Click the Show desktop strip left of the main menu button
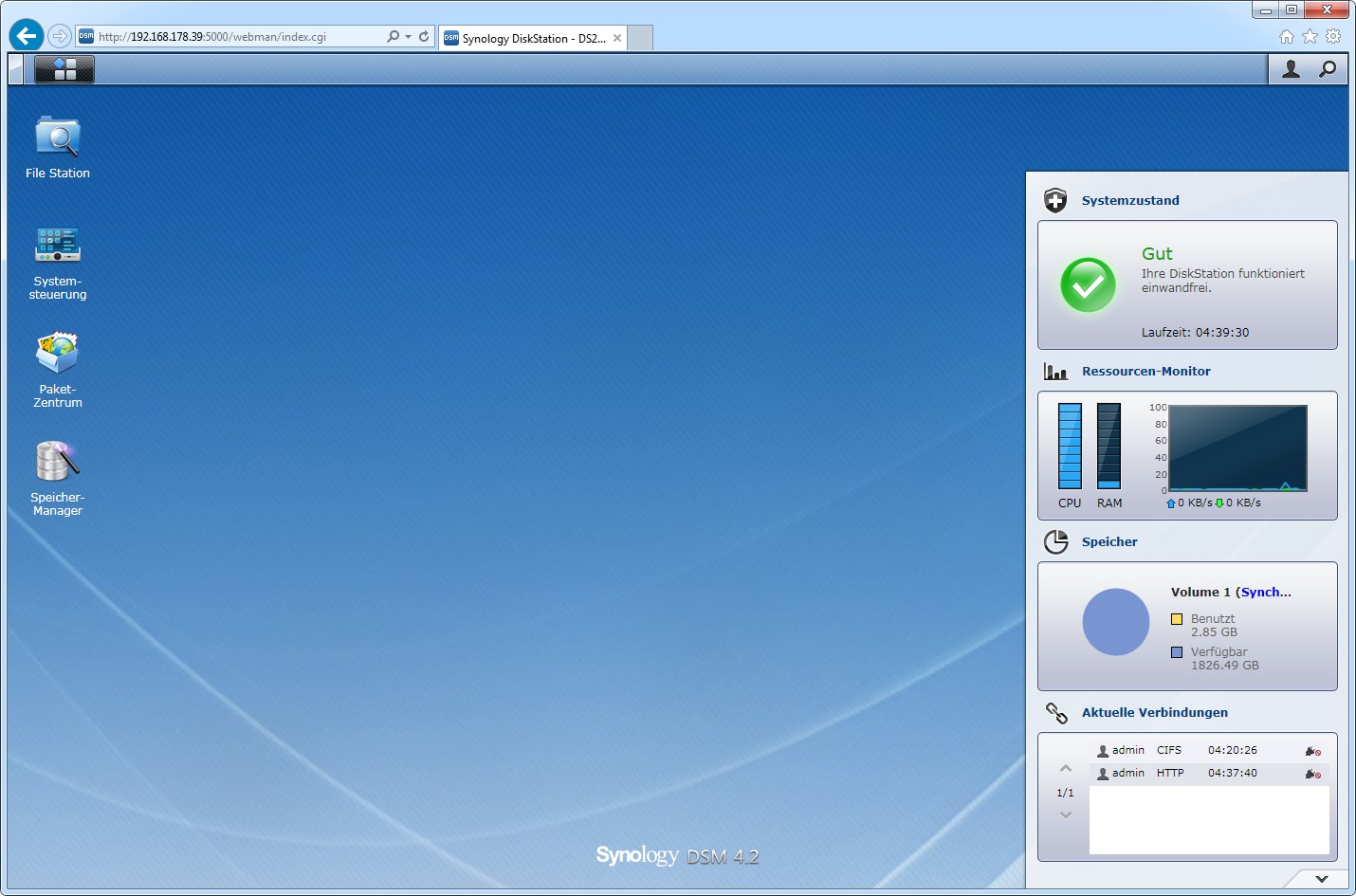 [x=15, y=68]
